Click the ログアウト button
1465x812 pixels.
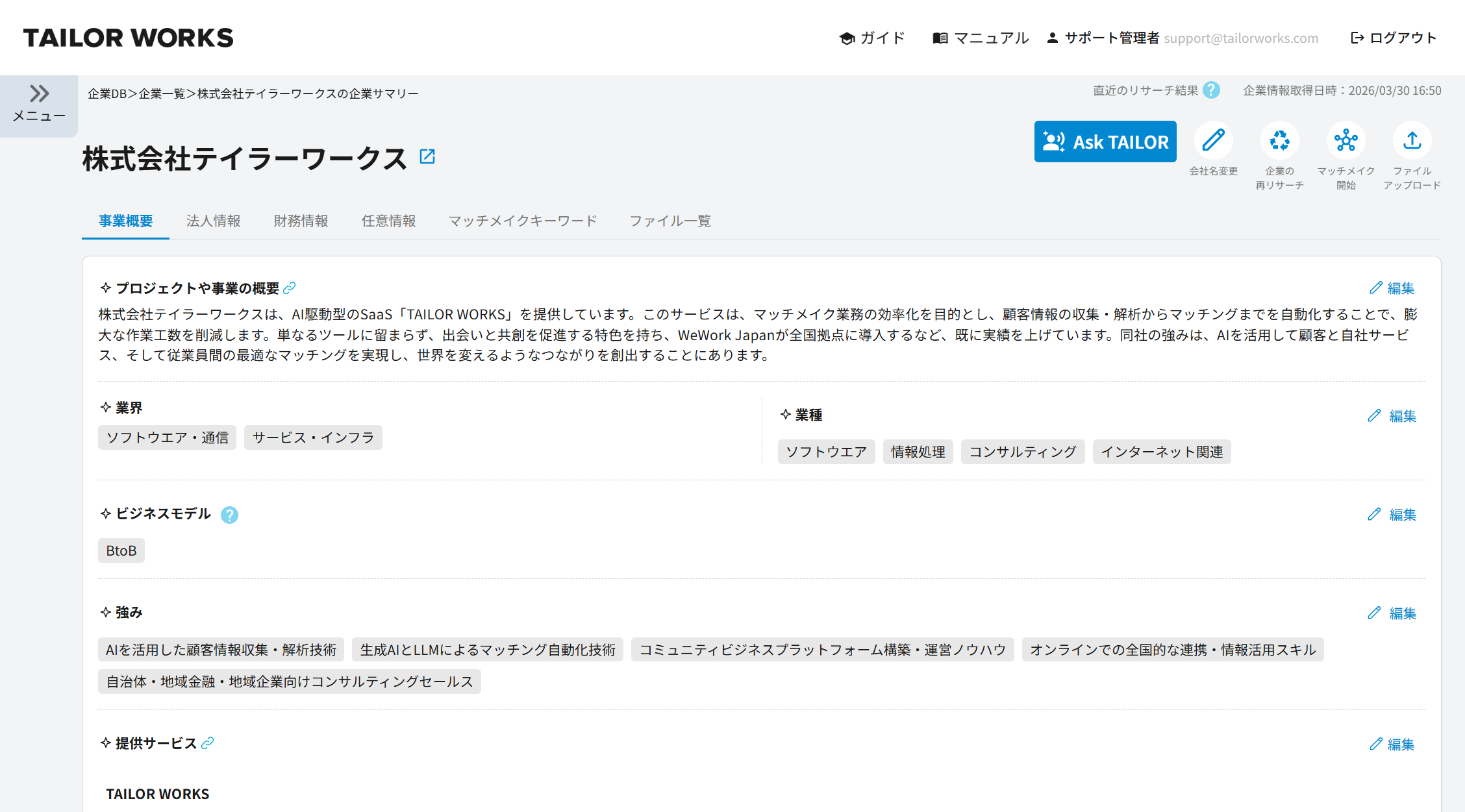1394,38
